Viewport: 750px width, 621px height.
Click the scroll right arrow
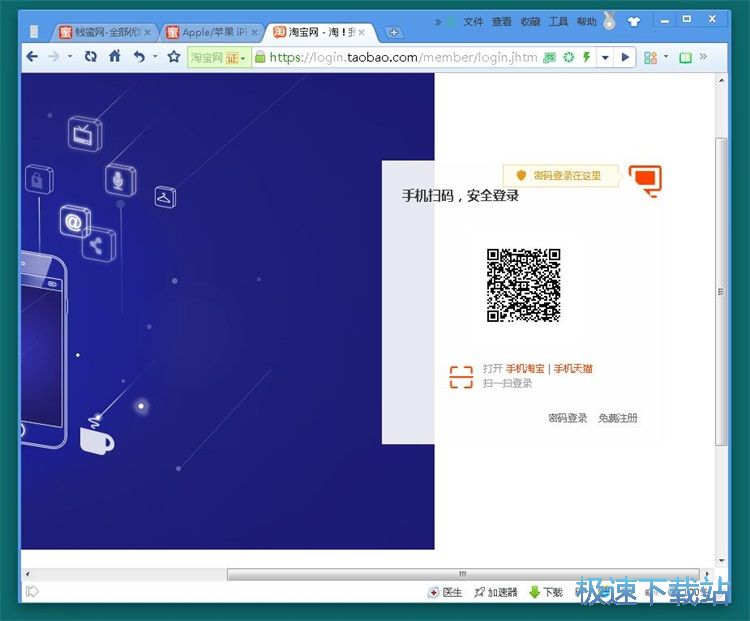pyautogui.click(x=707, y=574)
